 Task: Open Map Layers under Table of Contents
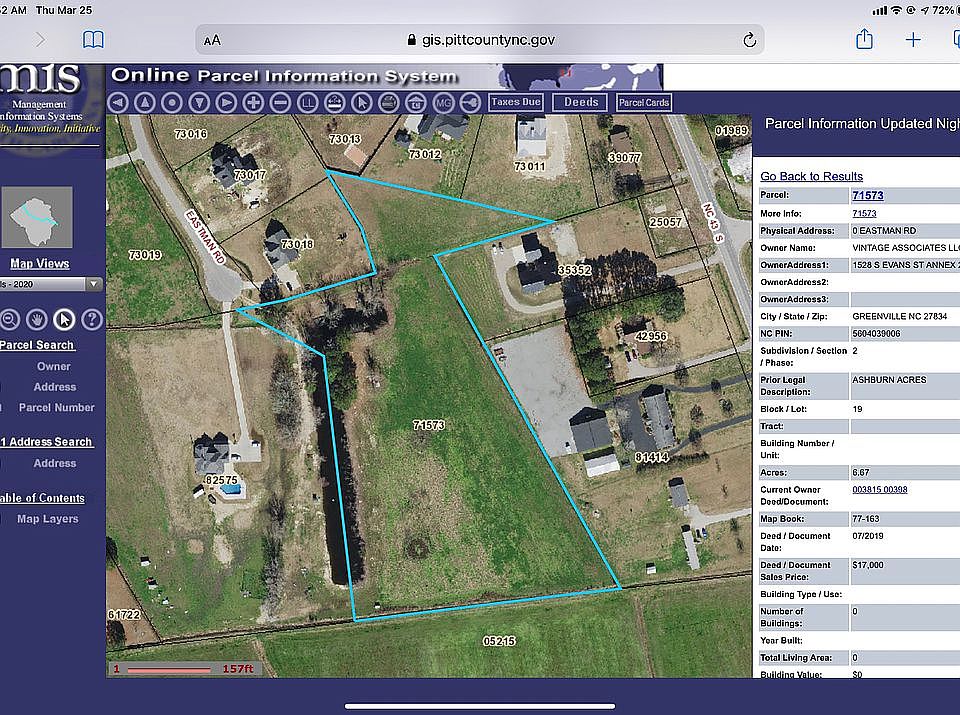(48, 519)
